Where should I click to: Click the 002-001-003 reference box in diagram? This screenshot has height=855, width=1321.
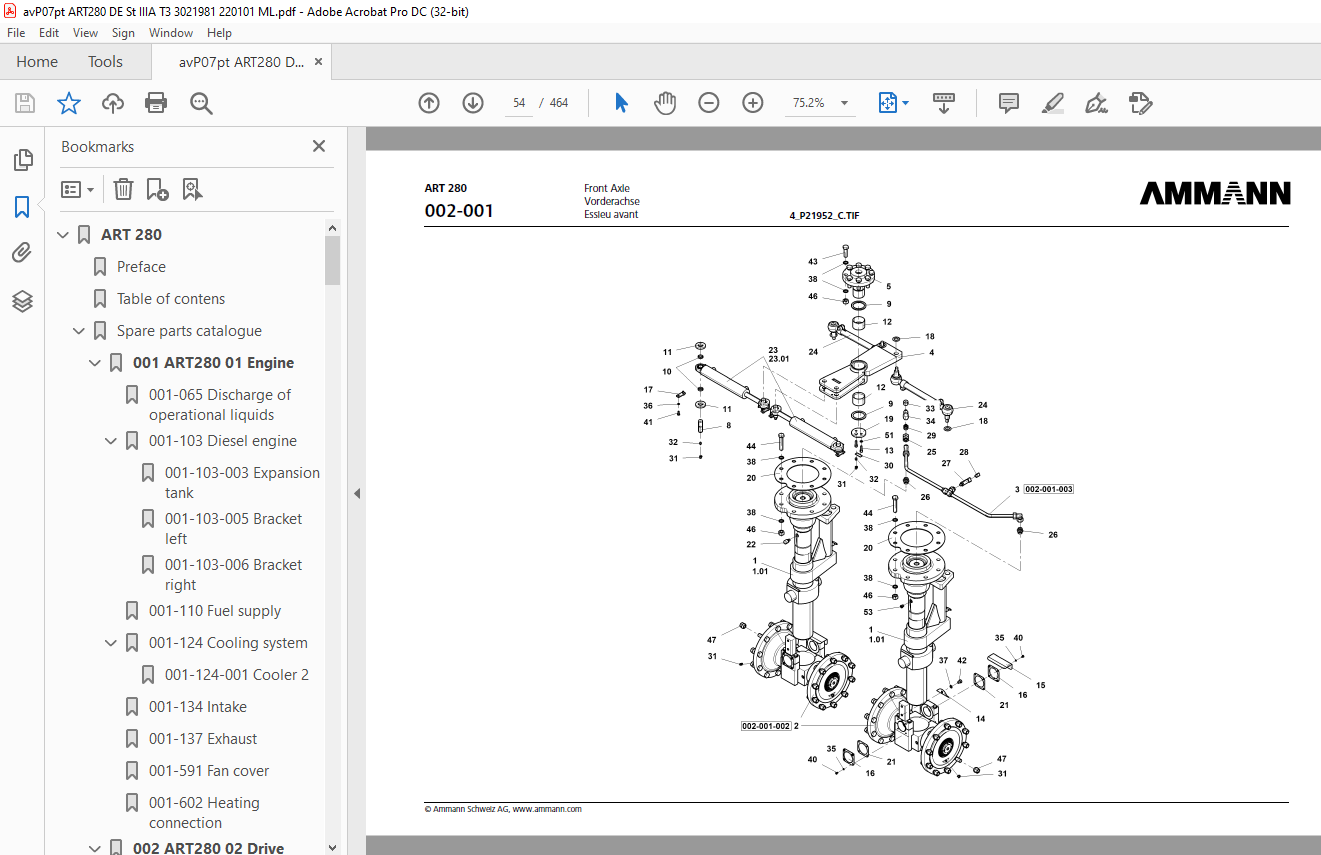(x=1049, y=489)
